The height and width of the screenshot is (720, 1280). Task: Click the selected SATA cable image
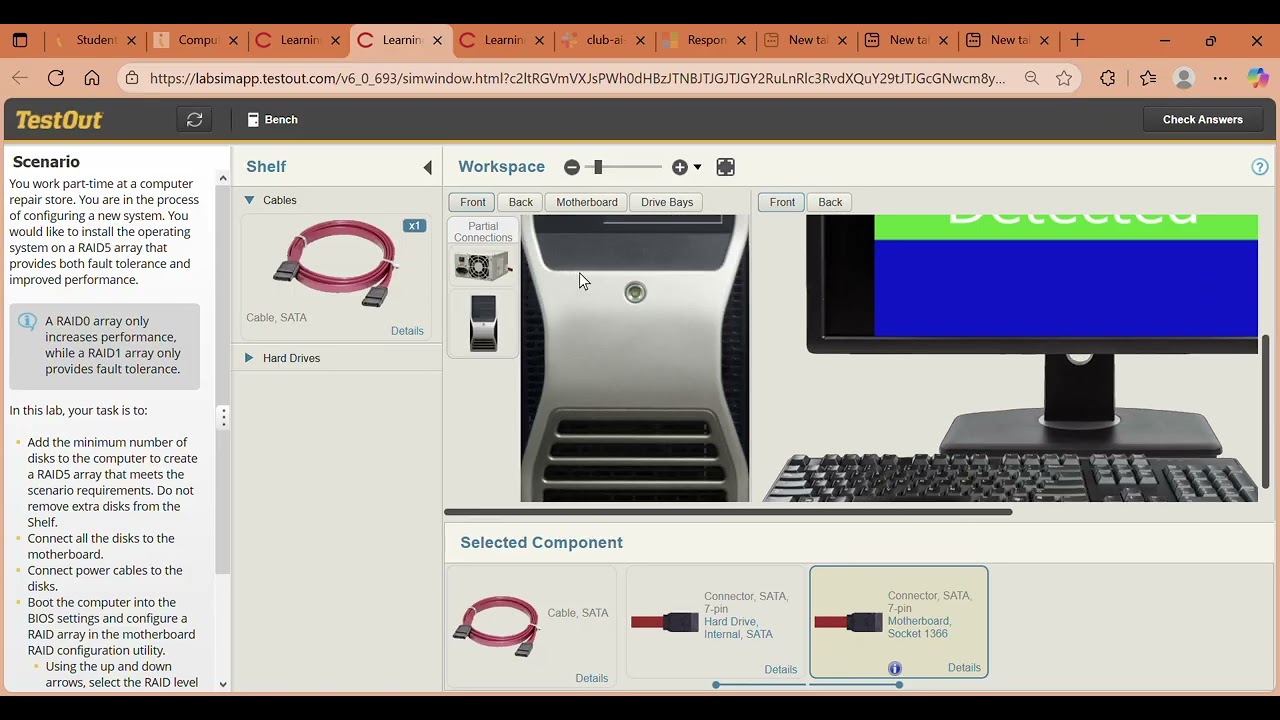pos(496,625)
